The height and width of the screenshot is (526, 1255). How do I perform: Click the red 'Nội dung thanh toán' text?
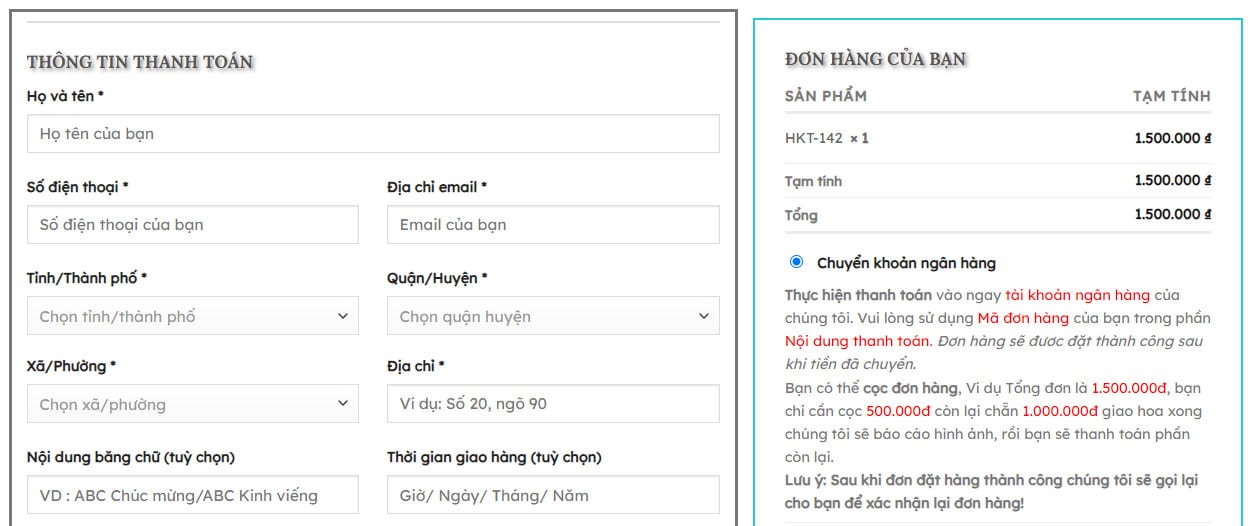coord(858,341)
